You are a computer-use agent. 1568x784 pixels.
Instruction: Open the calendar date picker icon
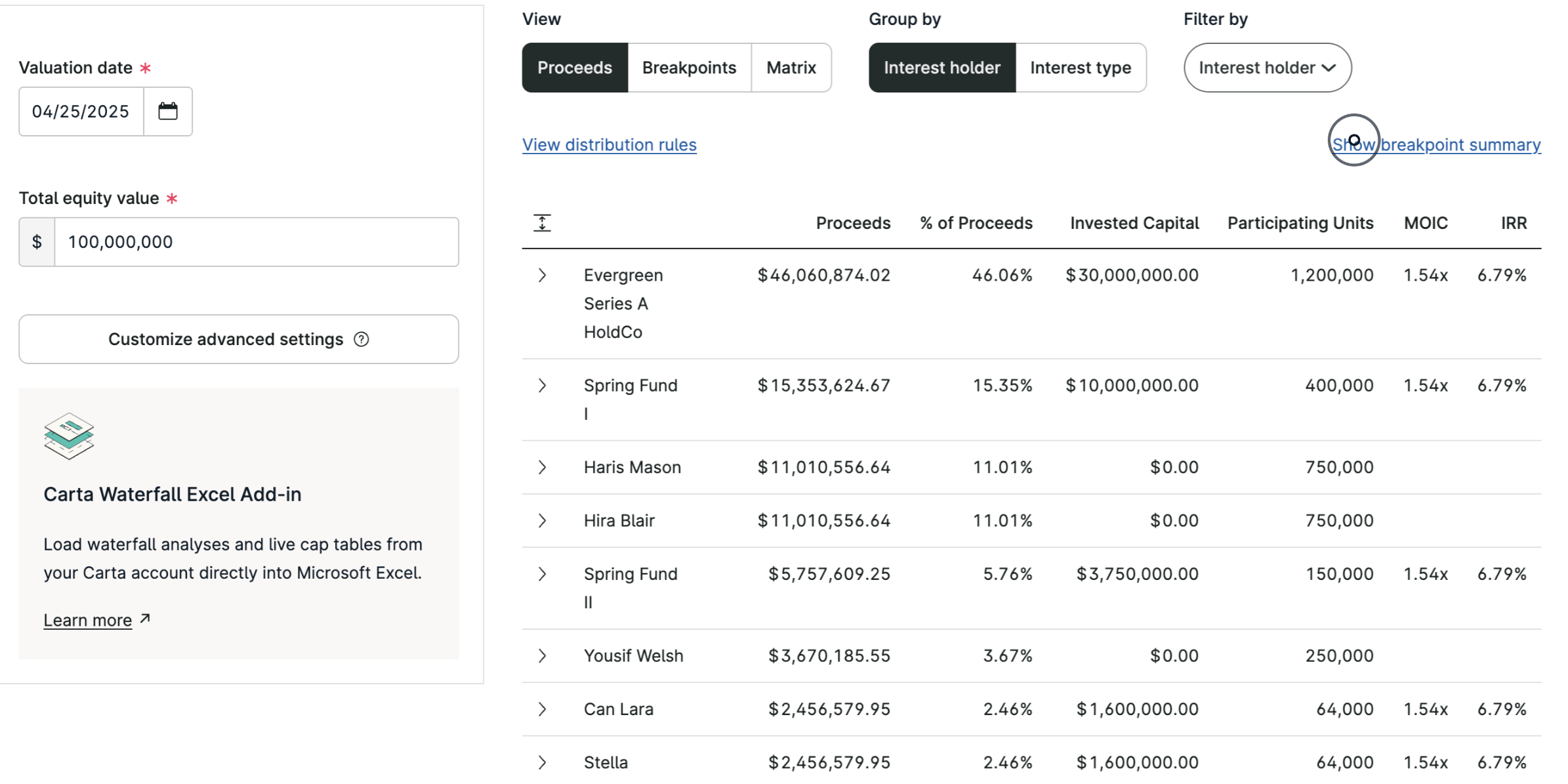168,111
